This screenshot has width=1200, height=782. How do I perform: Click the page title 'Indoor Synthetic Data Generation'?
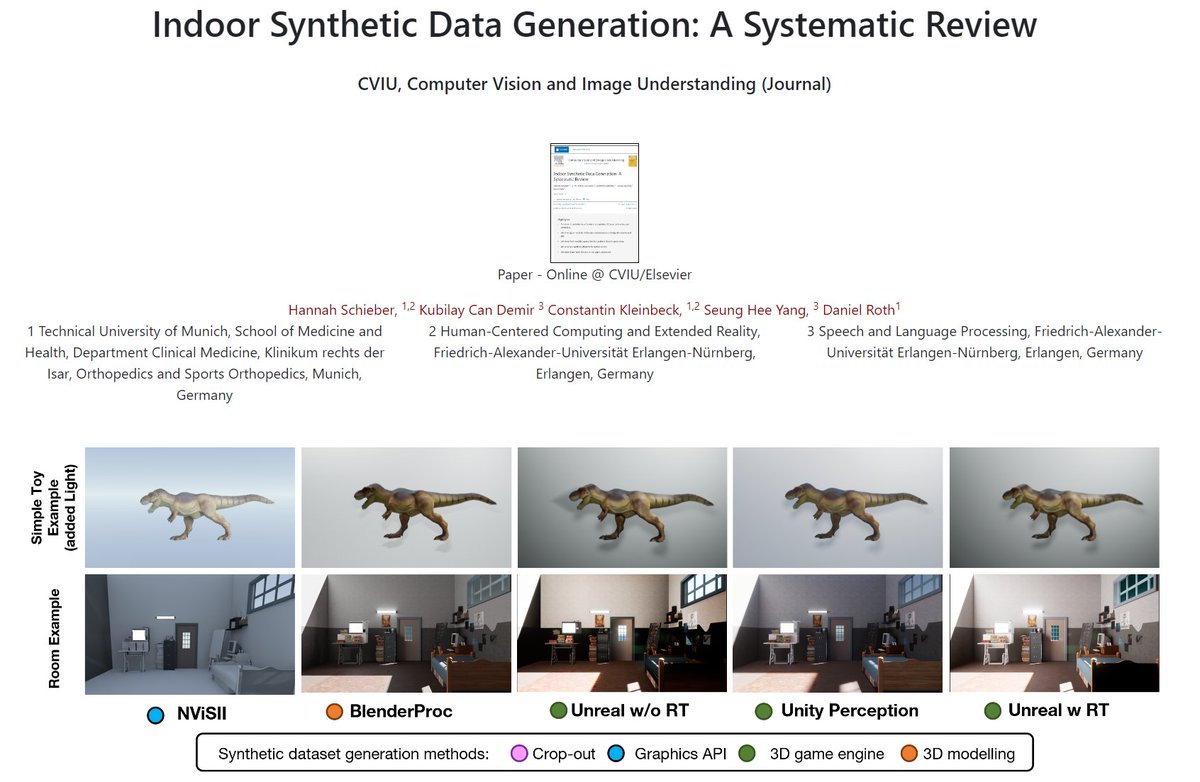[x=595, y=25]
